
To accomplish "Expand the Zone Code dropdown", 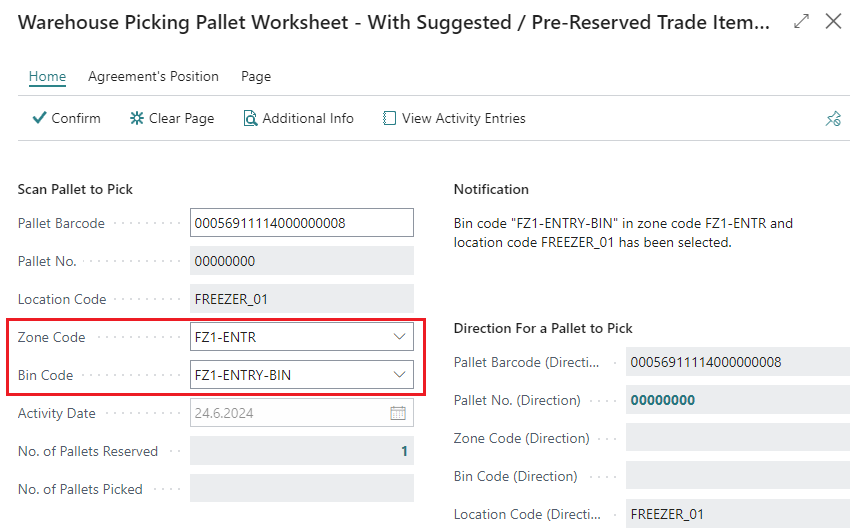I will click(399, 337).
